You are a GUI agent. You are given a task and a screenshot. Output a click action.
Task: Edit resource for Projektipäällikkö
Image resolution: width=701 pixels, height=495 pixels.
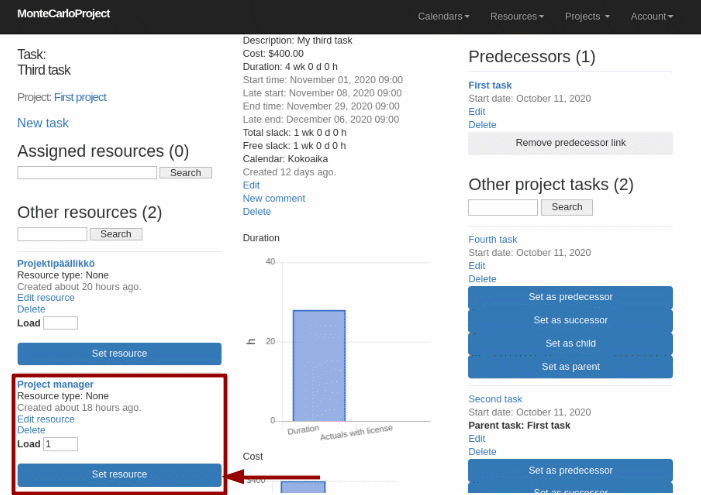click(x=46, y=298)
